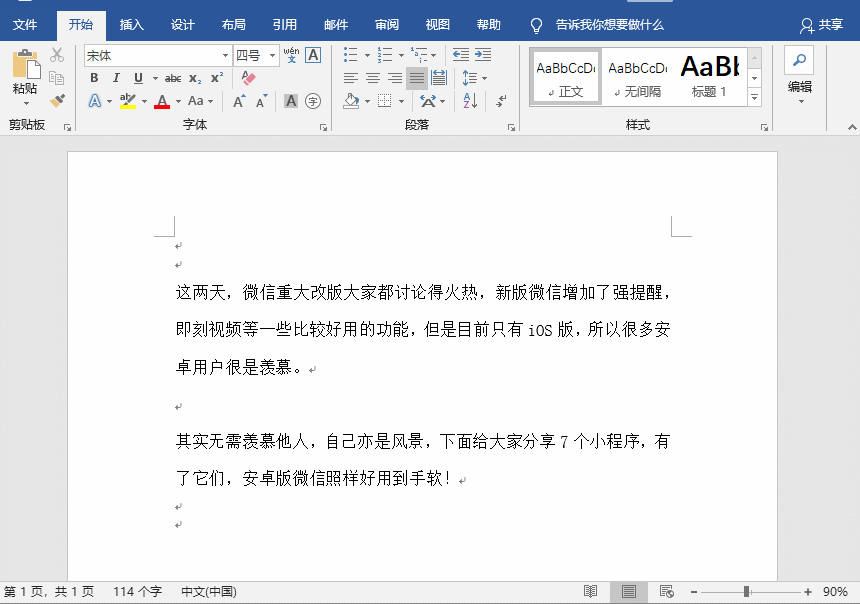Click the shading paint bucket icon
This screenshot has width=860, height=604.
(351, 101)
